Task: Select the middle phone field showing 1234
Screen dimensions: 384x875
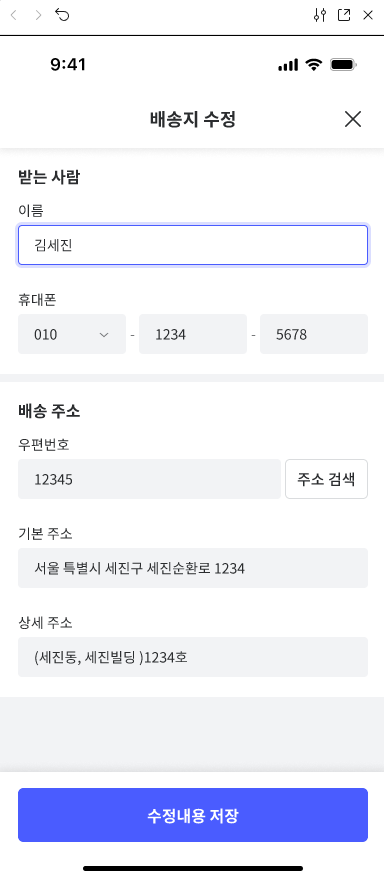Action: coord(193,334)
